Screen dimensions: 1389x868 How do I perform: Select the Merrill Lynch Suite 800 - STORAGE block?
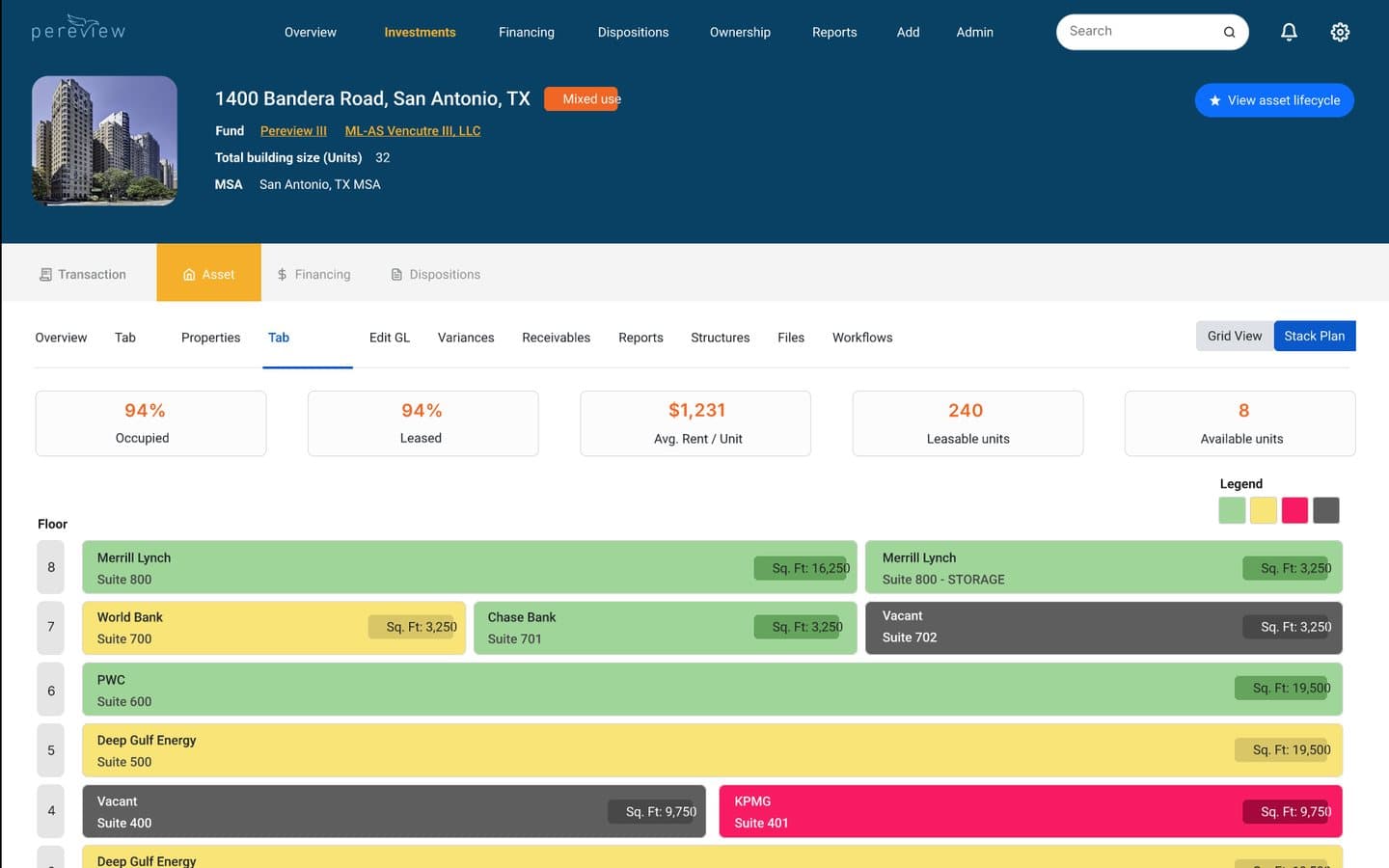click(x=1103, y=567)
